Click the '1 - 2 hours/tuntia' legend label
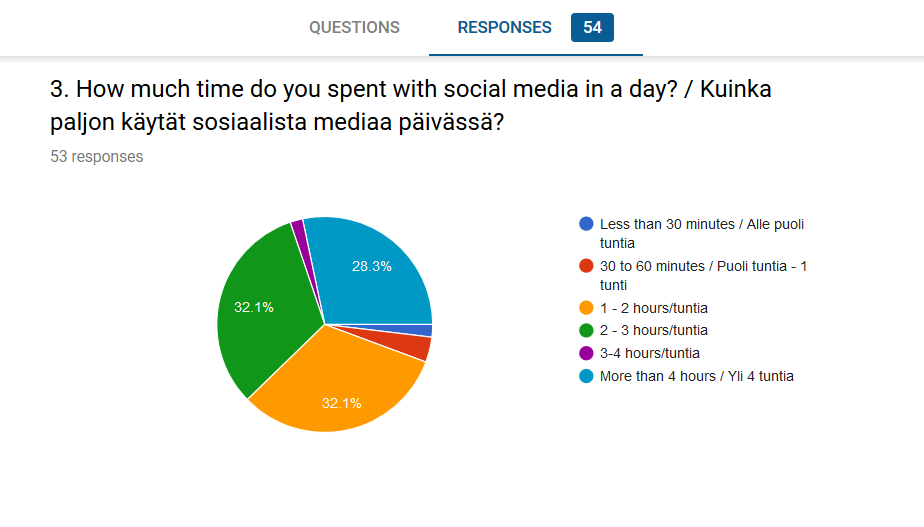The width and height of the screenshot is (924, 527). point(654,308)
